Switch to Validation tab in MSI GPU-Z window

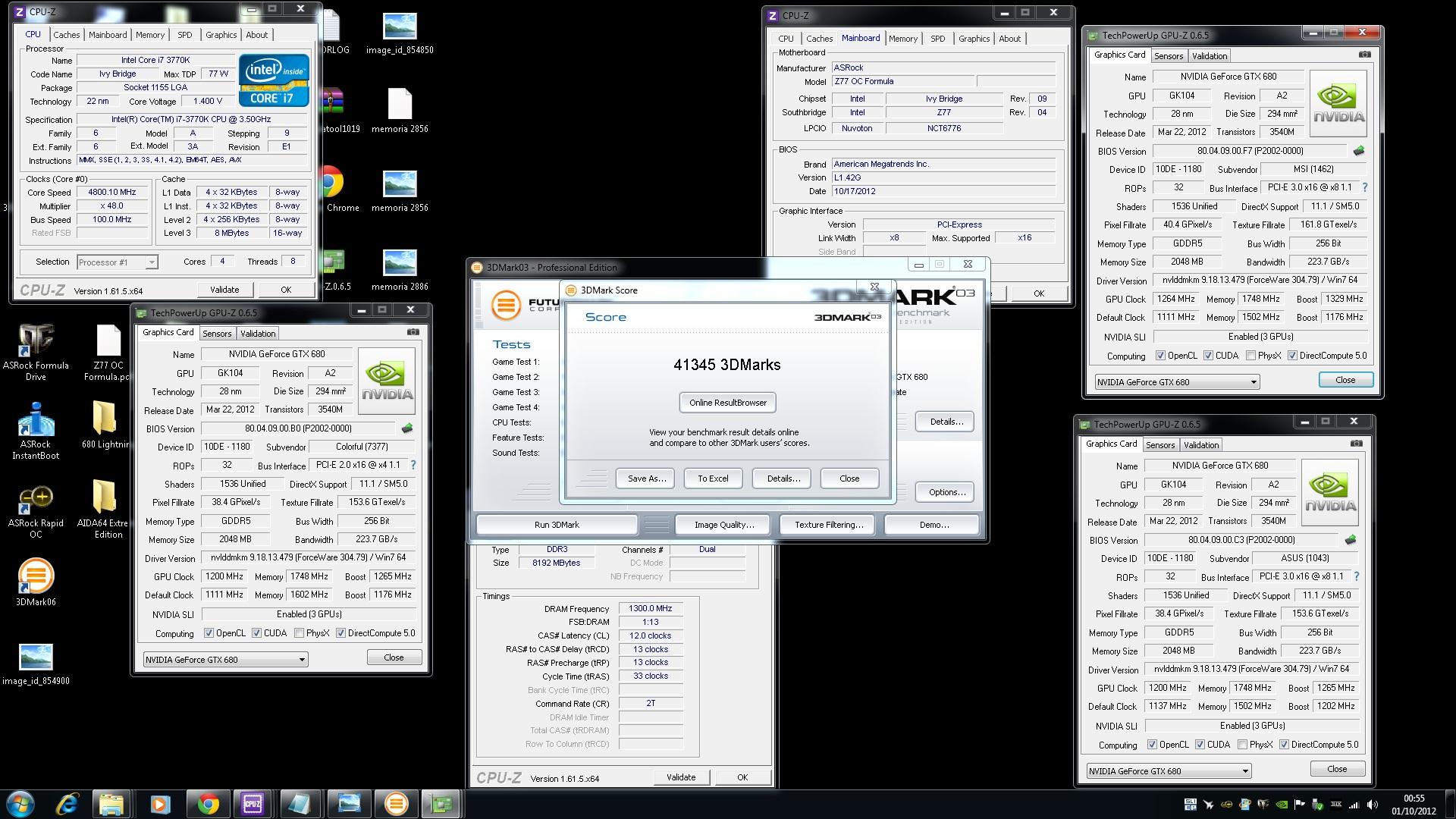(x=1209, y=56)
